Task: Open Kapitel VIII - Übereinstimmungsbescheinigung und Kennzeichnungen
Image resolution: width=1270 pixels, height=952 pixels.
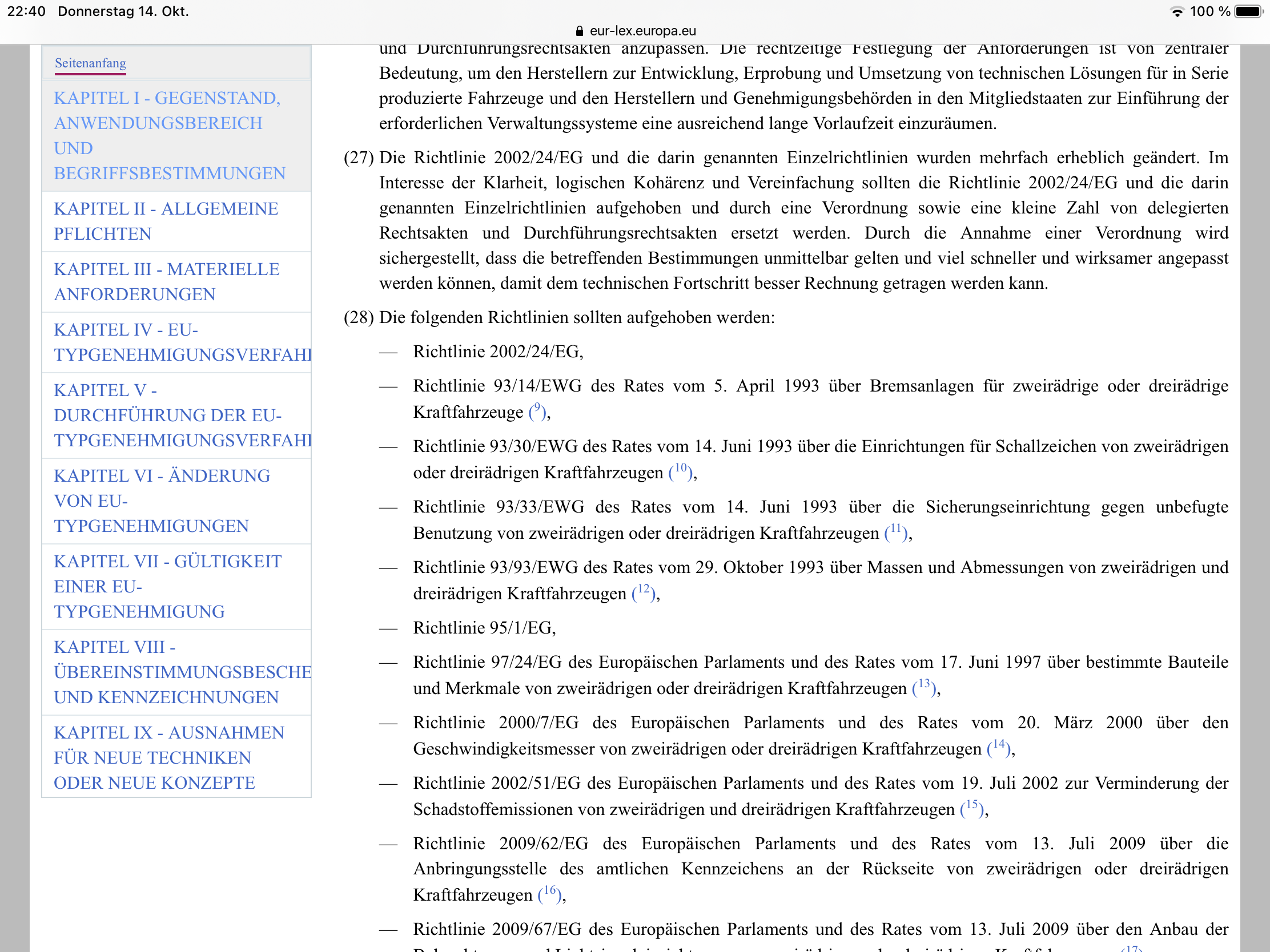Action: click(176, 672)
